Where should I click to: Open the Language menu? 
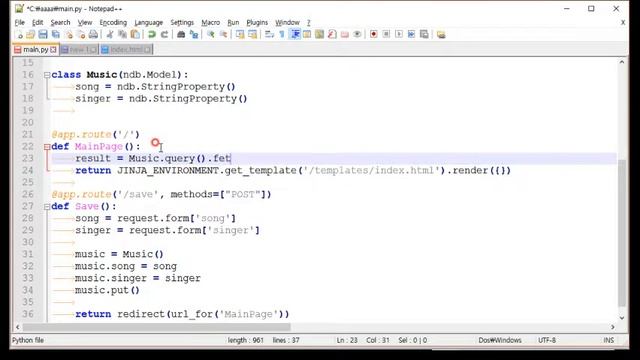(x=149, y=22)
